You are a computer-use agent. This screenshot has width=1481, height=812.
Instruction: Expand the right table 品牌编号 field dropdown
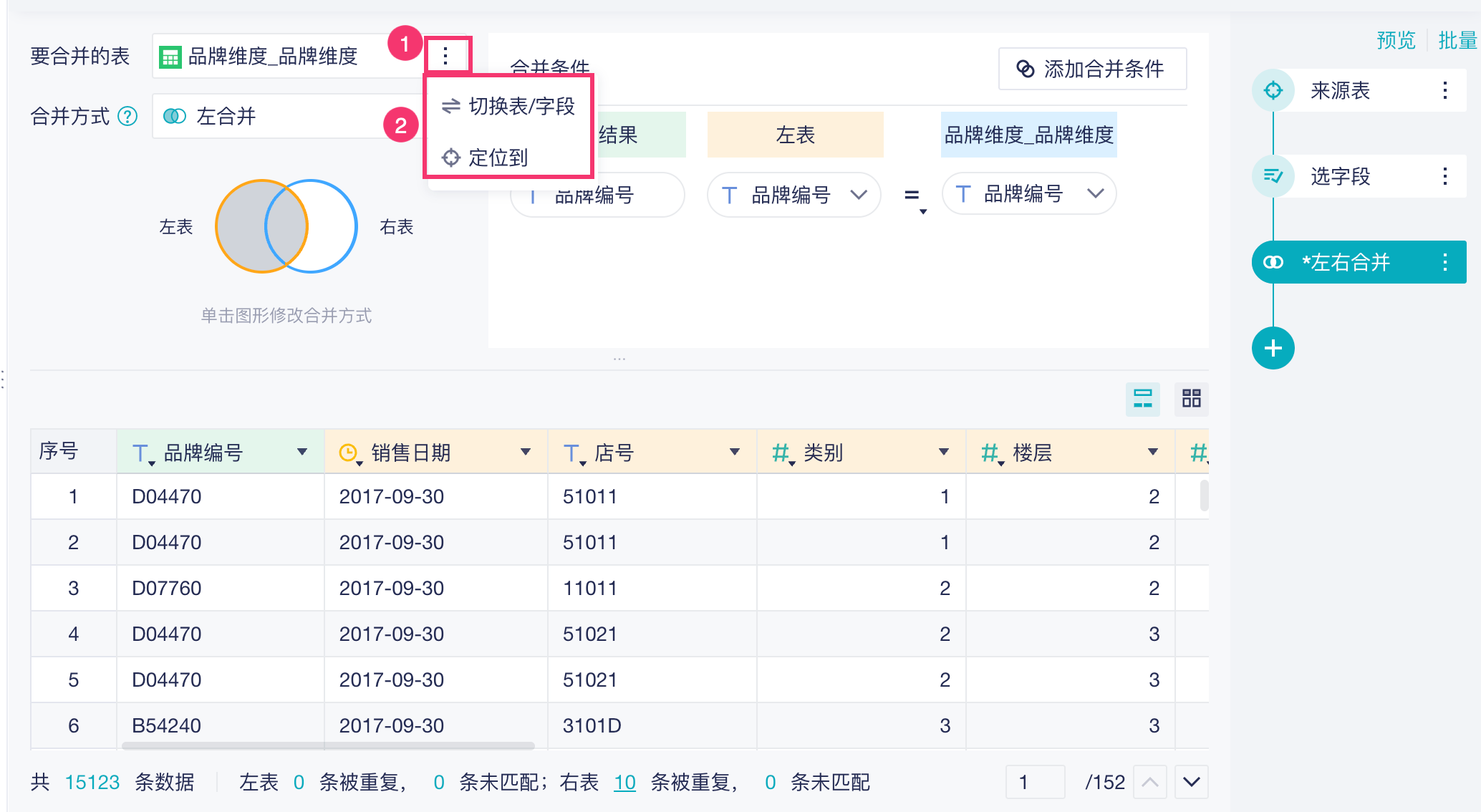pos(1095,193)
